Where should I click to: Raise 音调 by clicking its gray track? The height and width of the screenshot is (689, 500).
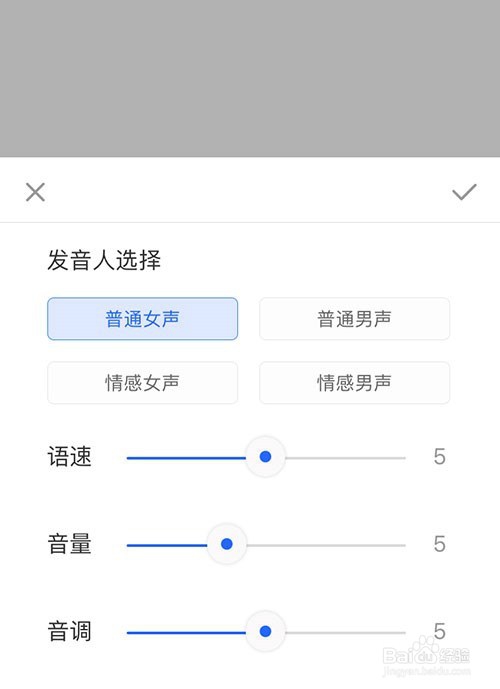coord(345,633)
